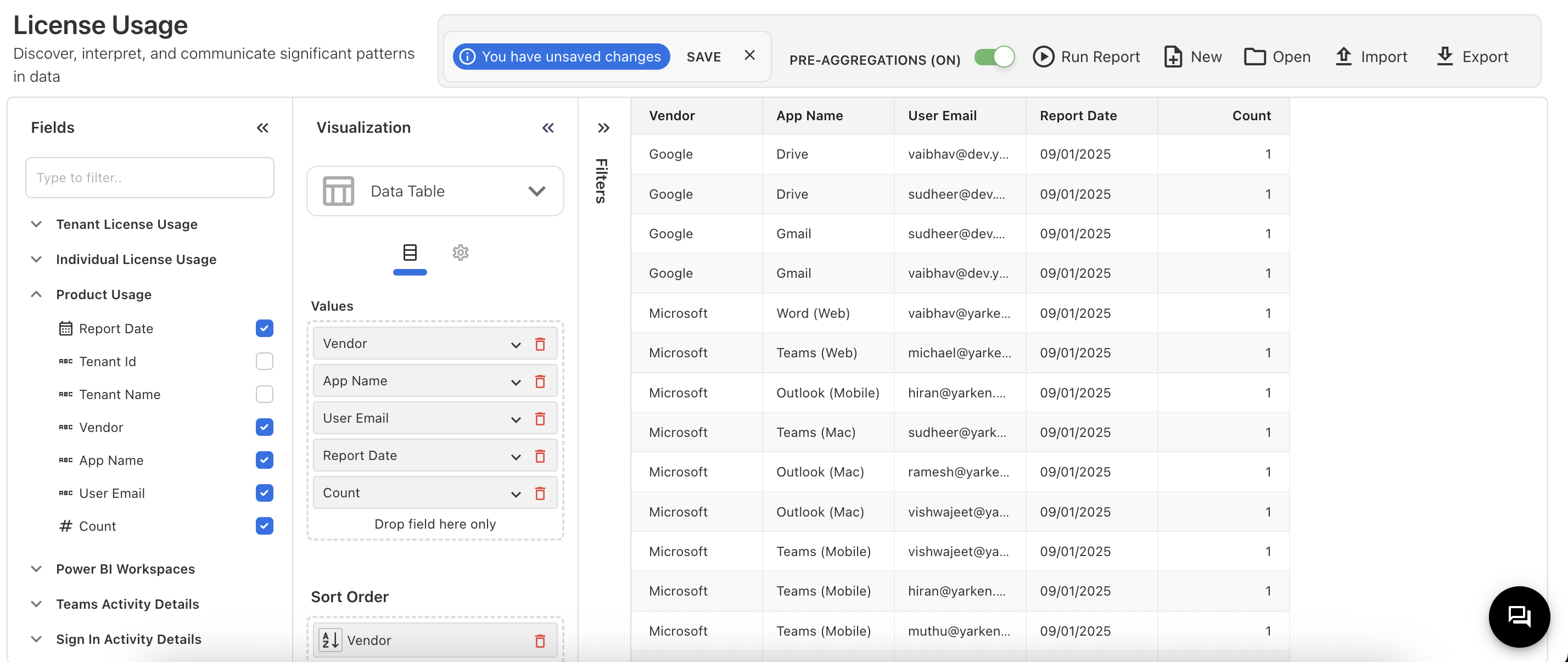Select the table view icon below Data Table
This screenshot has height=662, width=1568.
coord(410,252)
